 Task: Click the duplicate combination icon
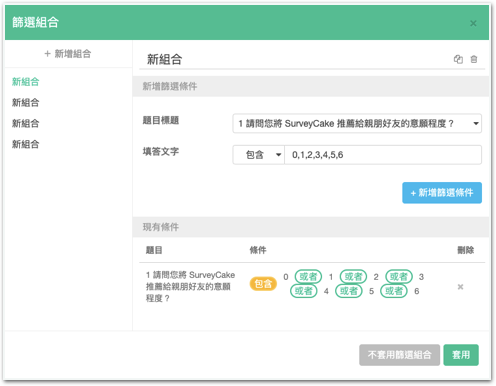pos(458,59)
